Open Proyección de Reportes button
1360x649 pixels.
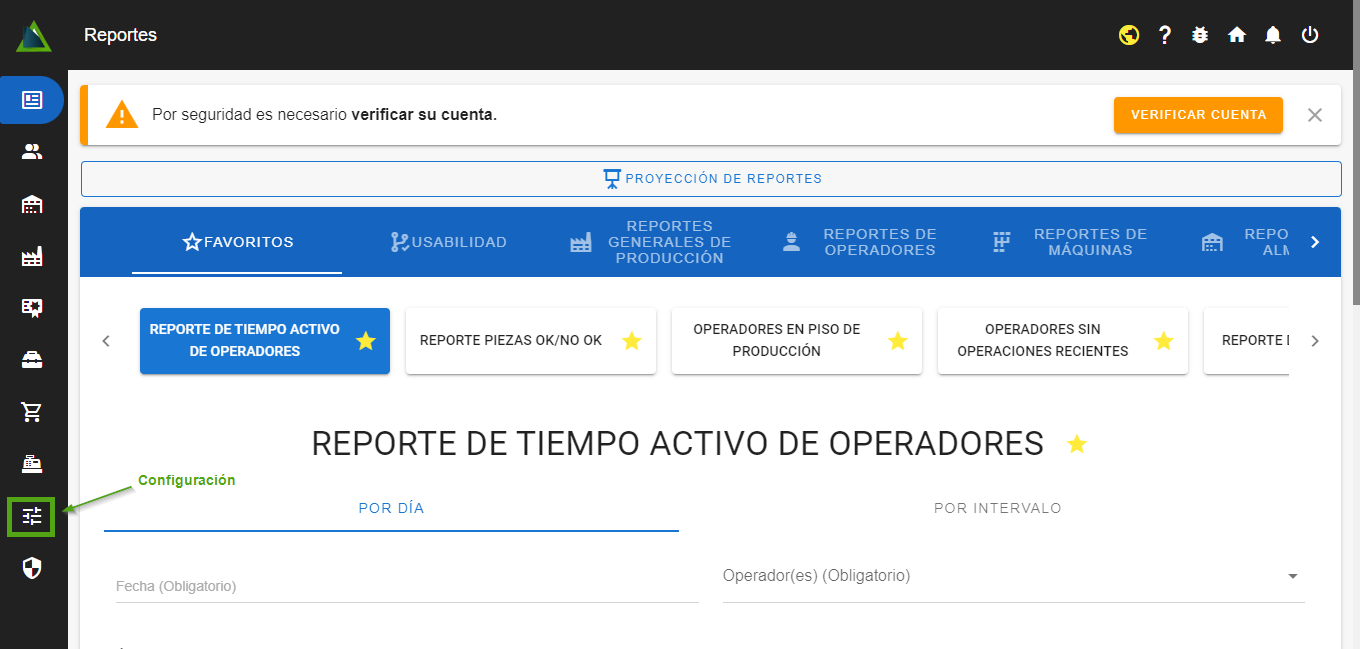(711, 179)
